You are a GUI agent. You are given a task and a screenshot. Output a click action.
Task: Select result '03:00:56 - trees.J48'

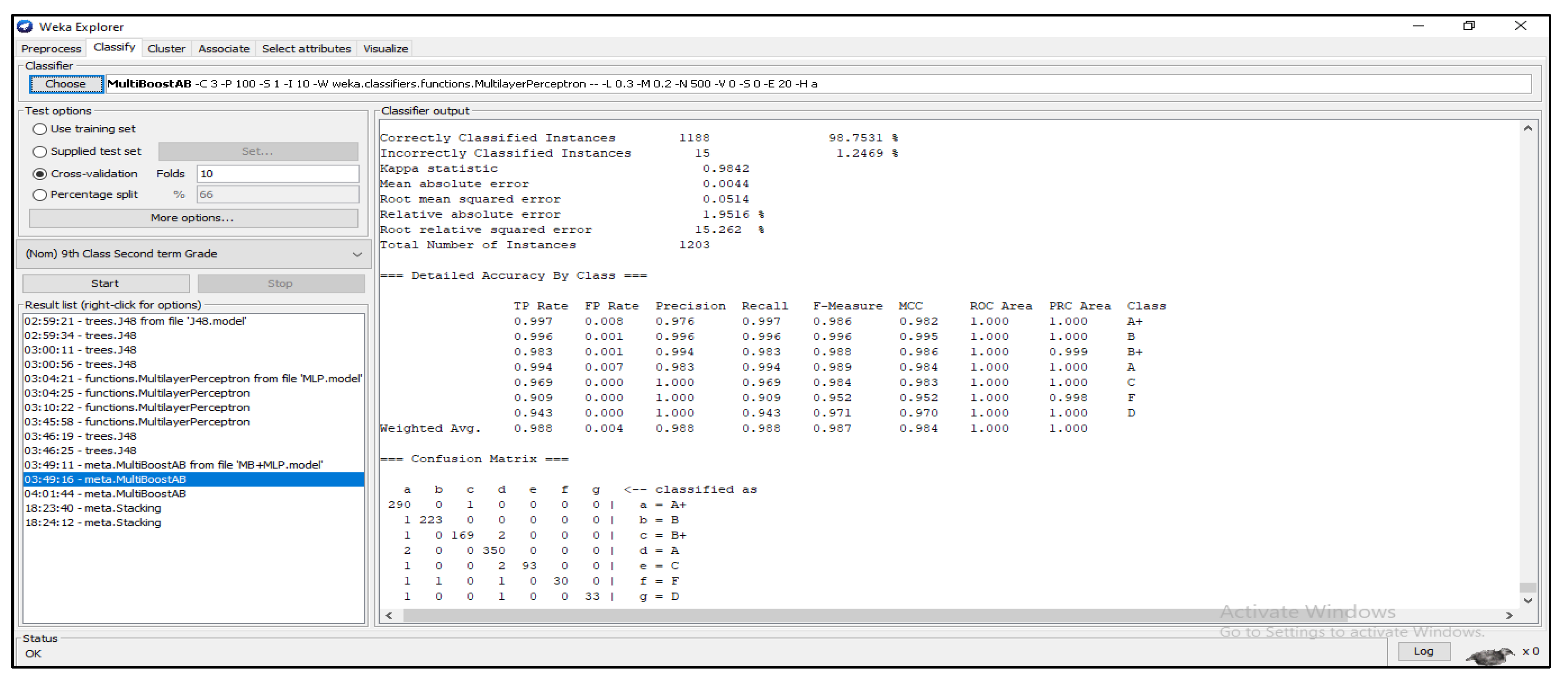click(193, 365)
